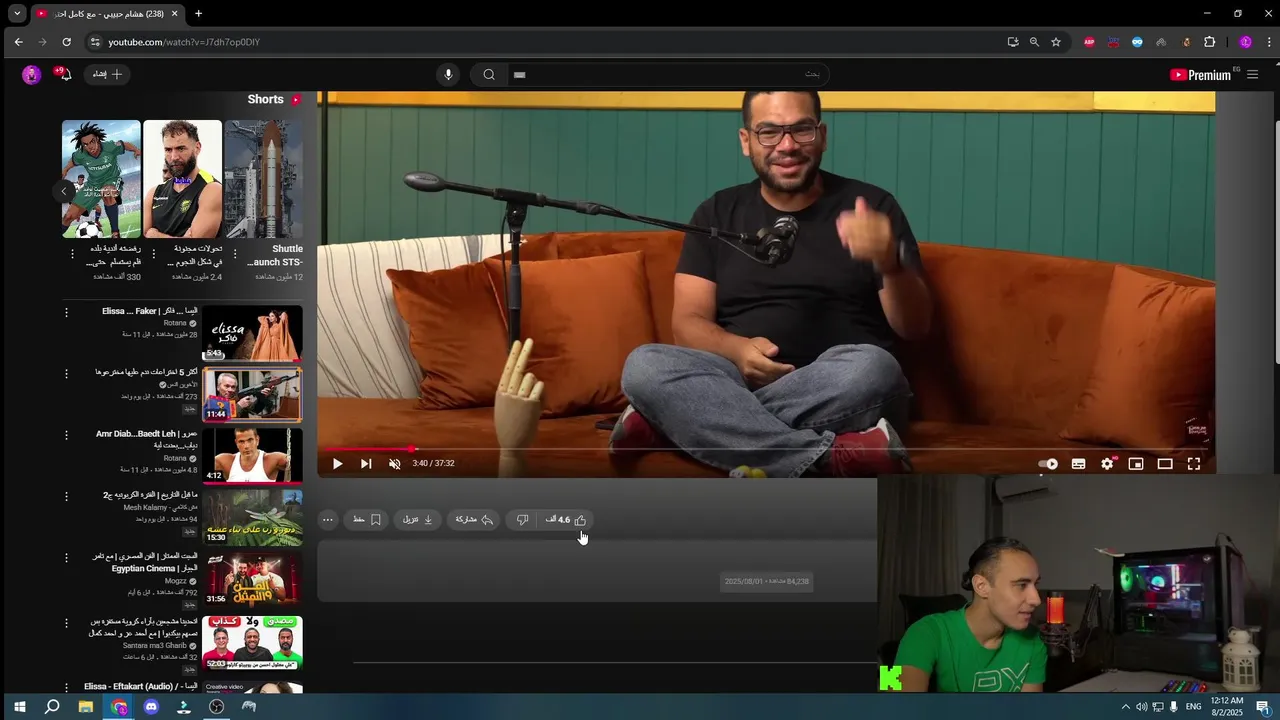The image size is (1280, 720).
Task: Open Elissa Faker video thumbnail
Action: click(x=252, y=333)
